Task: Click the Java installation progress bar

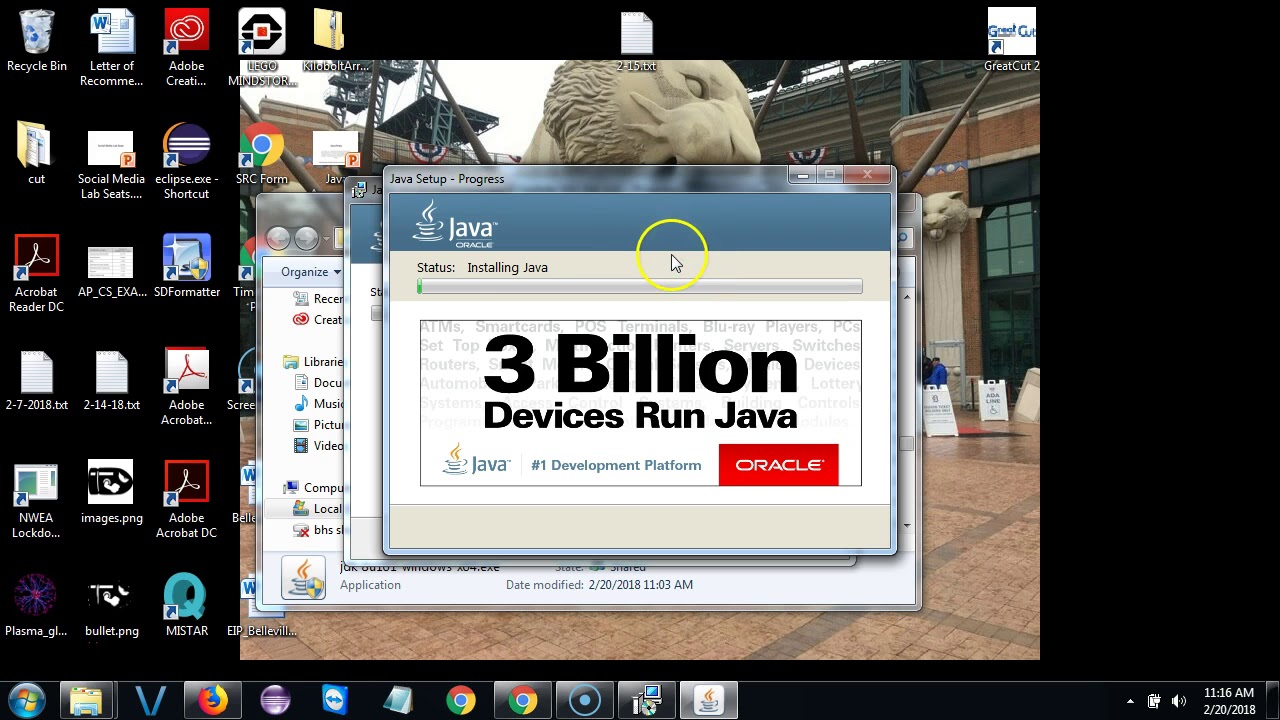Action: (x=640, y=287)
